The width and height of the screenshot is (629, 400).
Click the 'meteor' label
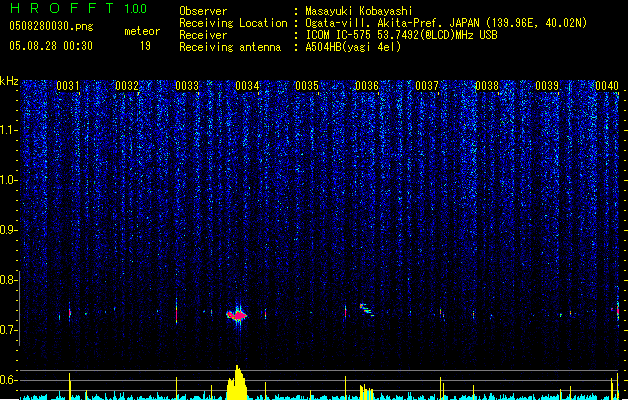tap(142, 31)
